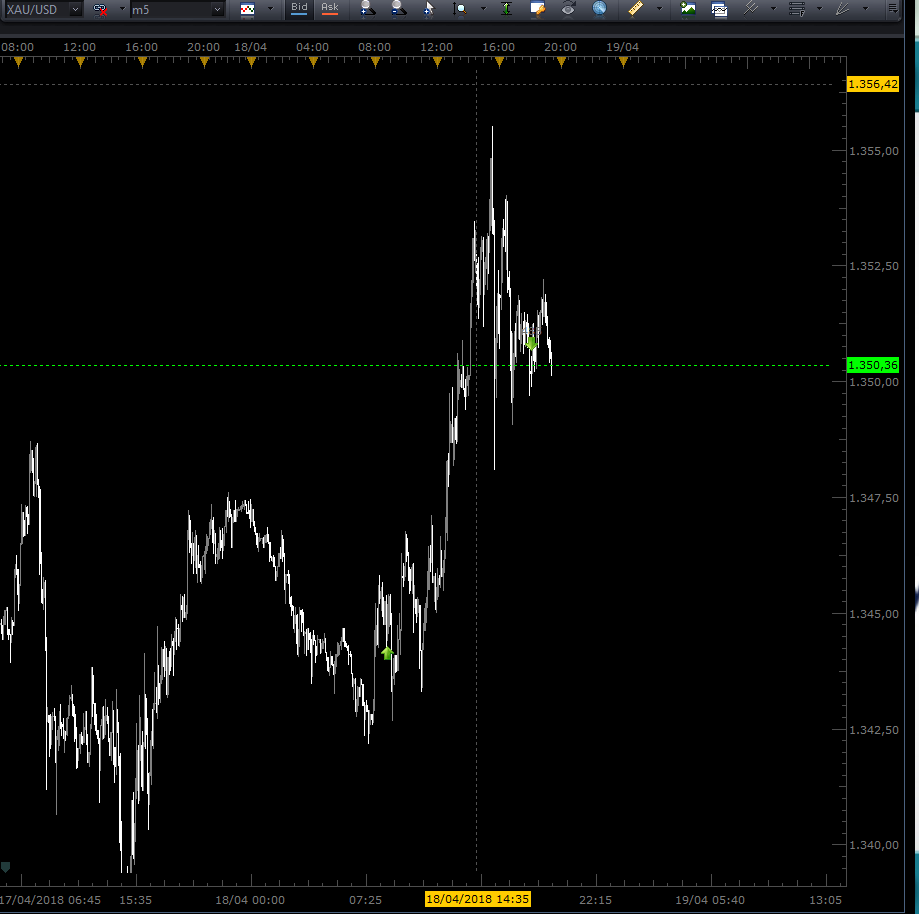Click the green vertical autoscale icon
Viewport: 919px width, 914px height.
[507, 8]
